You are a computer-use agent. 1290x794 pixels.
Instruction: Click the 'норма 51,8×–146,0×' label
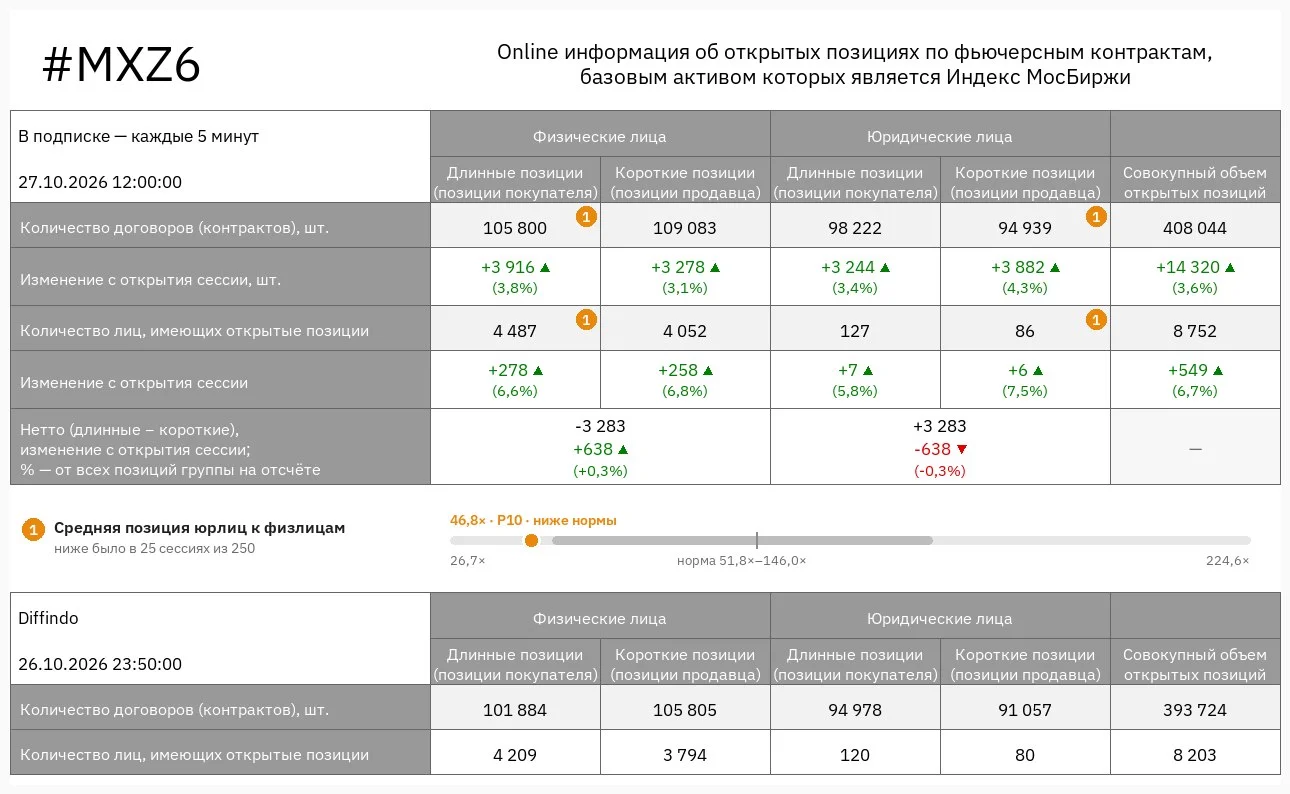point(741,561)
